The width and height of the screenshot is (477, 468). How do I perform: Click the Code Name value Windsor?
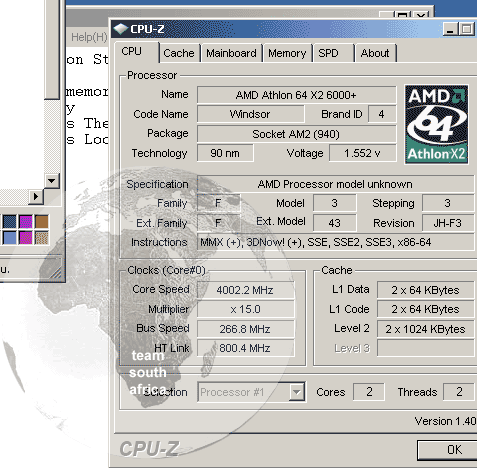coord(251,114)
